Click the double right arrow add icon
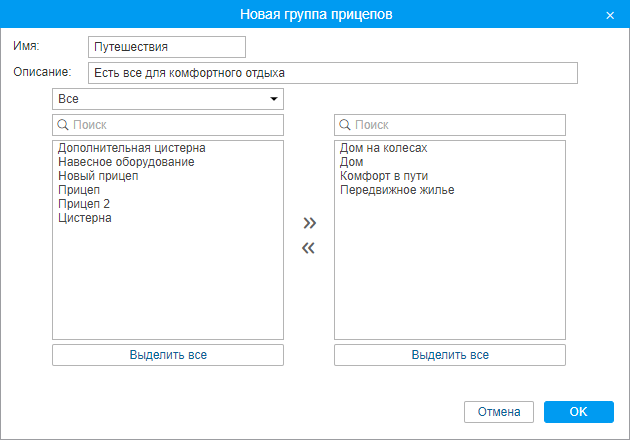This screenshot has height=440, width=630. (309, 223)
